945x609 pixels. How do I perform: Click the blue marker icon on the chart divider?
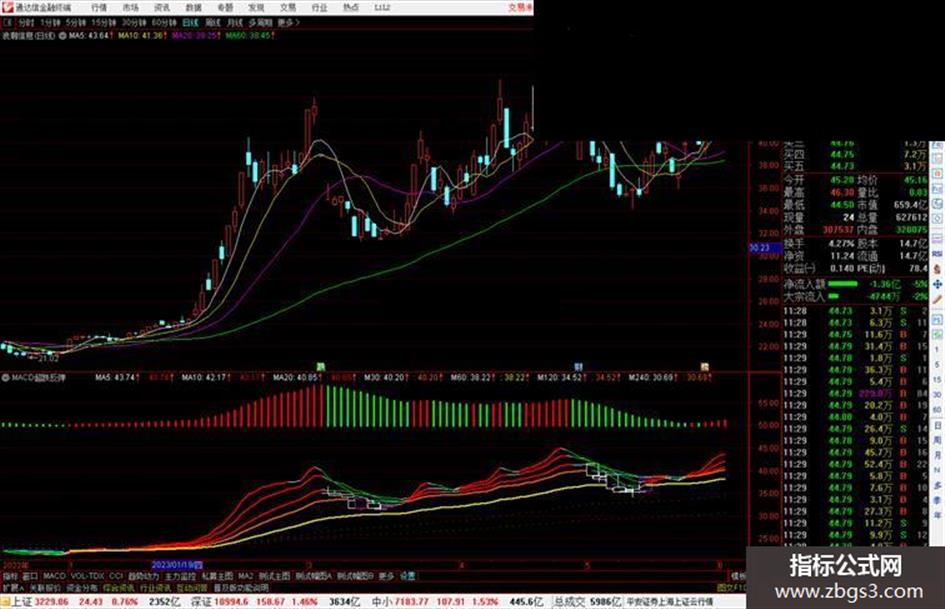pyautogui.click(x=579, y=366)
